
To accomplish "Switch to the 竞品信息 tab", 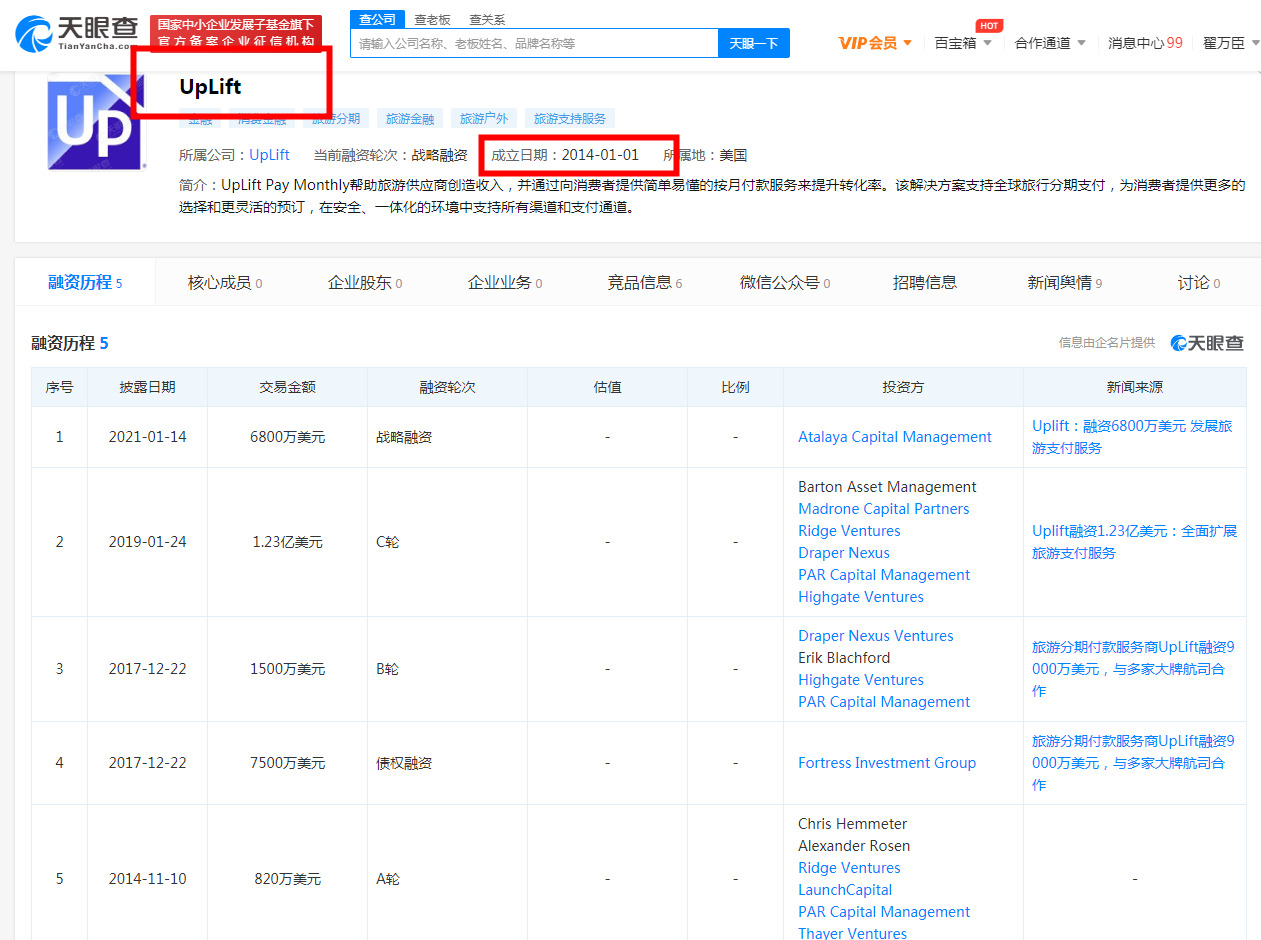I will [x=645, y=282].
